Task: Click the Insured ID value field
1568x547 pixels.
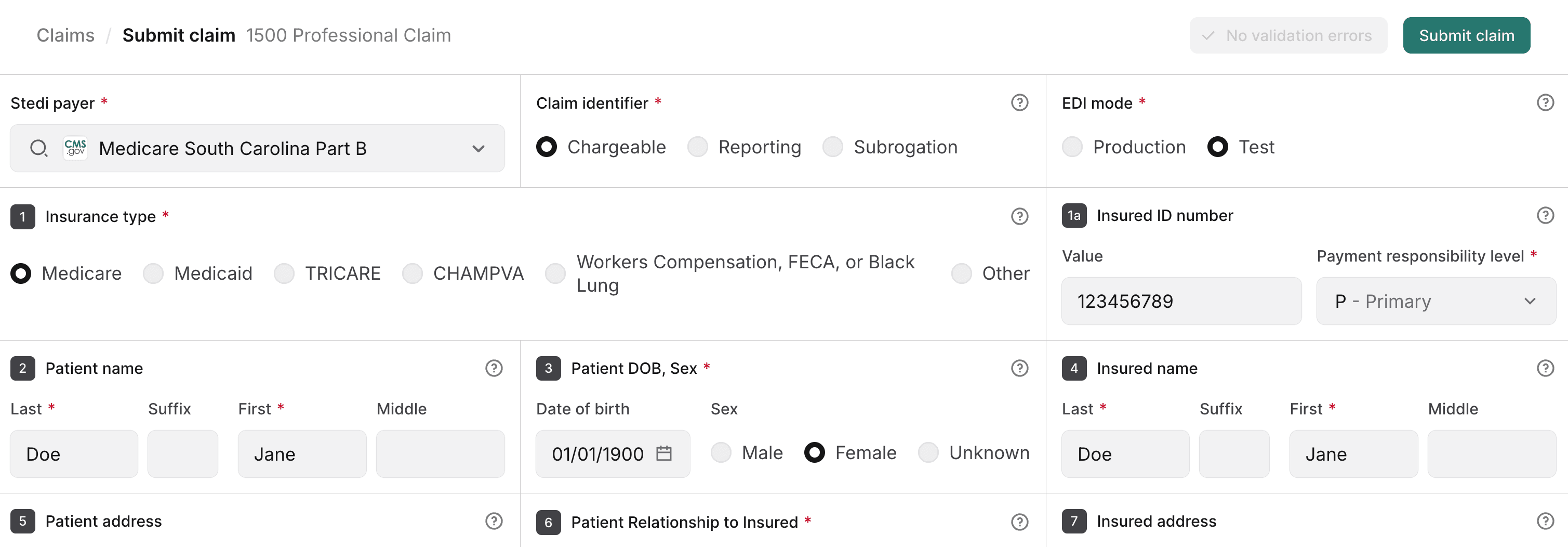Action: (1181, 301)
